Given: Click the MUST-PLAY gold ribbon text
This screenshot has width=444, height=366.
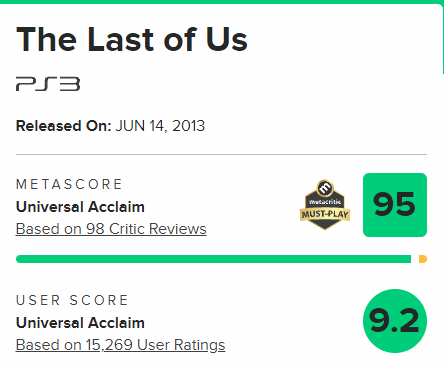Looking at the screenshot, I should click(x=325, y=214).
